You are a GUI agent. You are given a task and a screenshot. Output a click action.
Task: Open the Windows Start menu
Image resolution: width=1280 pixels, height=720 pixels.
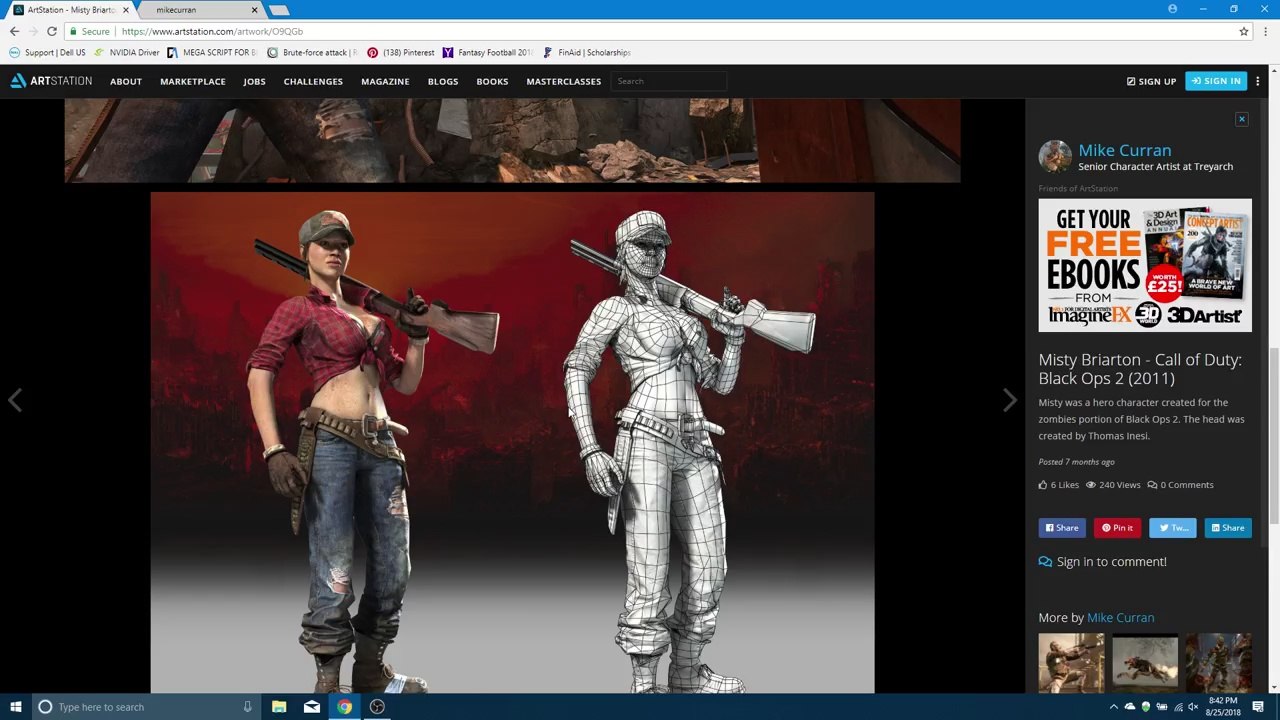point(15,707)
